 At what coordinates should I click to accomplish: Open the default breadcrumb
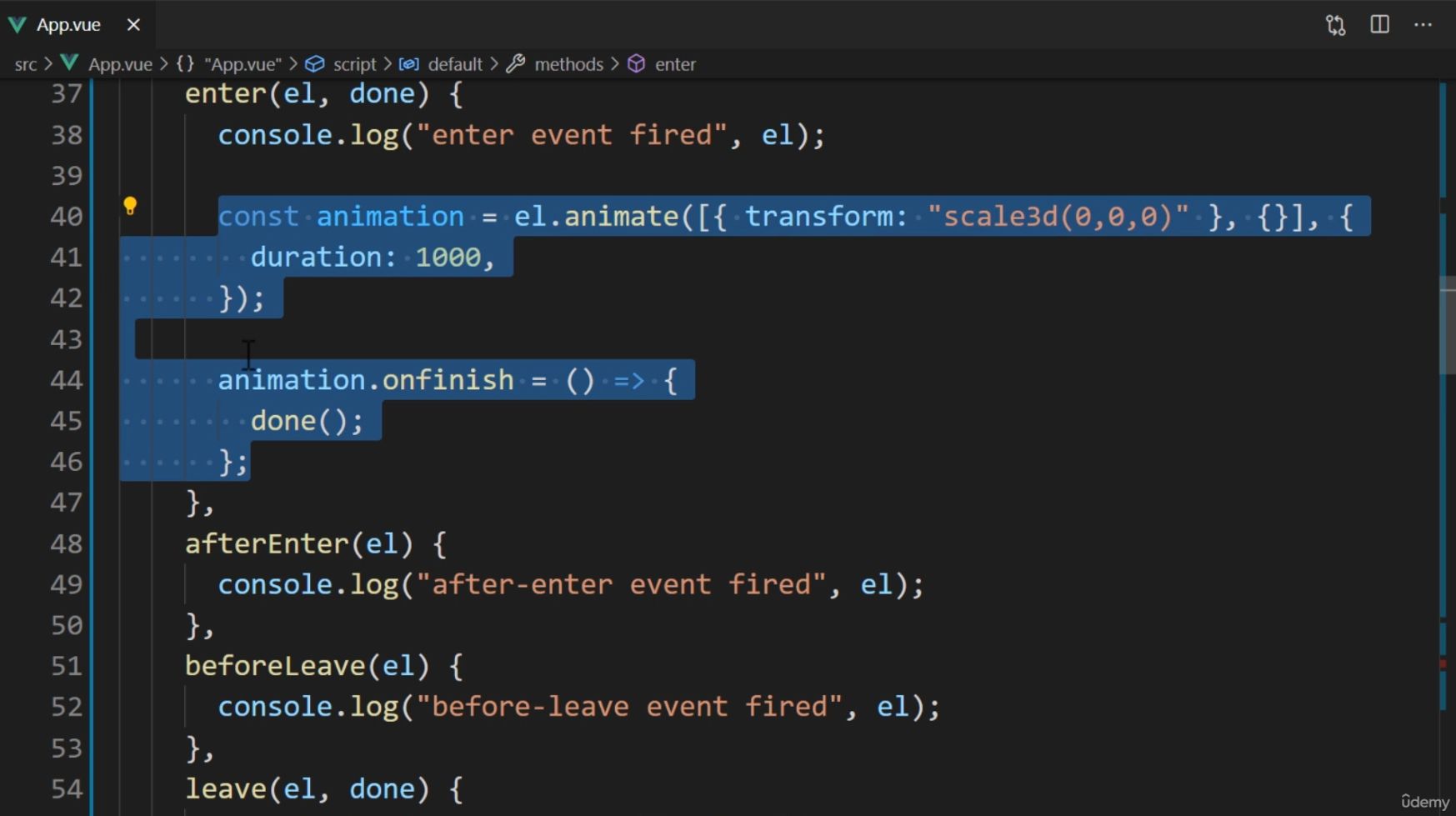tap(455, 64)
